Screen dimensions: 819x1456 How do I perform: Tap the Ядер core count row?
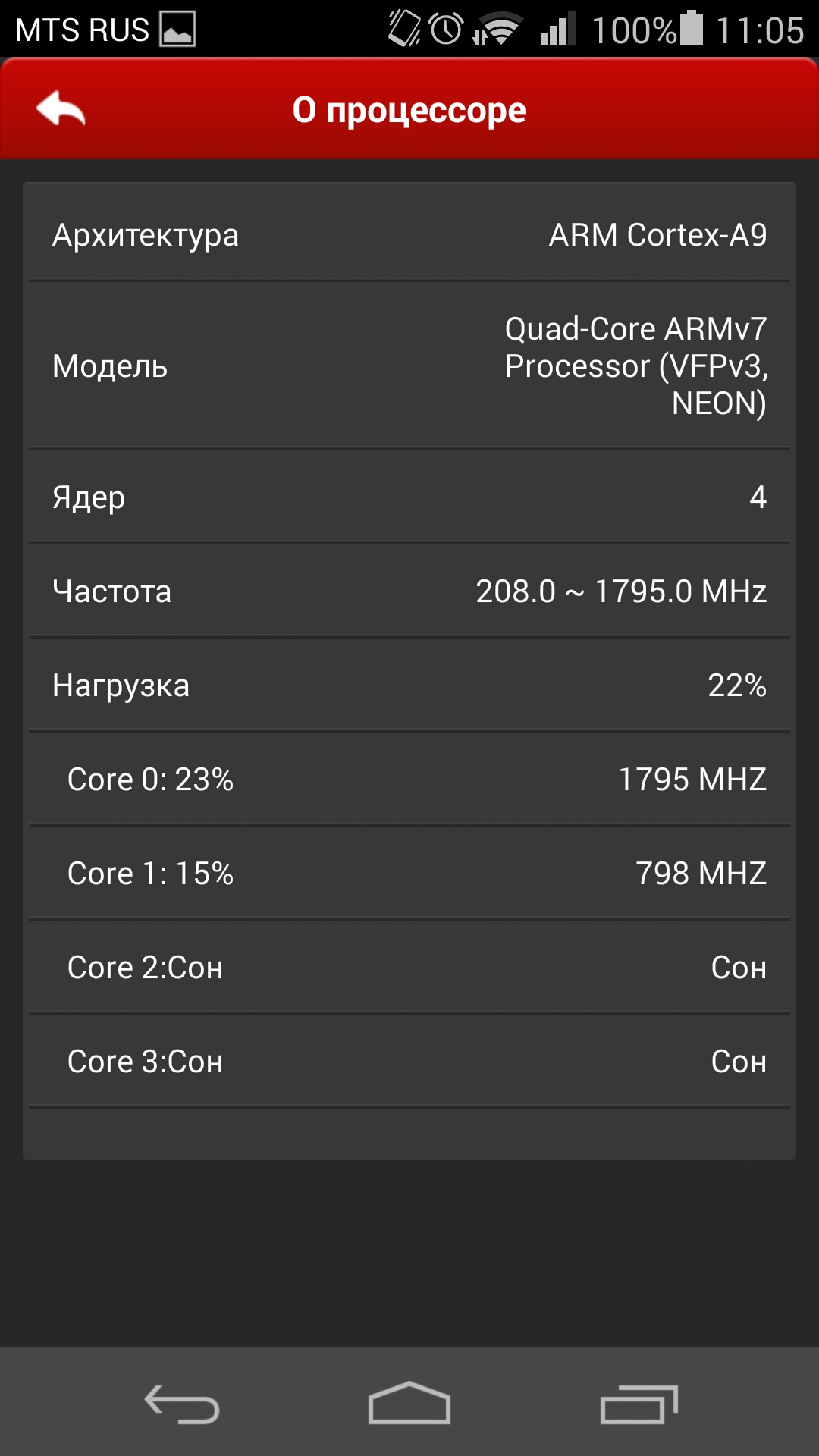click(409, 497)
